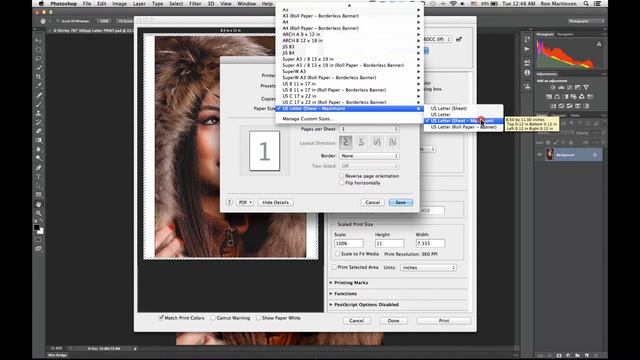Click the Width value field
640x360 pixels.
click(430, 243)
